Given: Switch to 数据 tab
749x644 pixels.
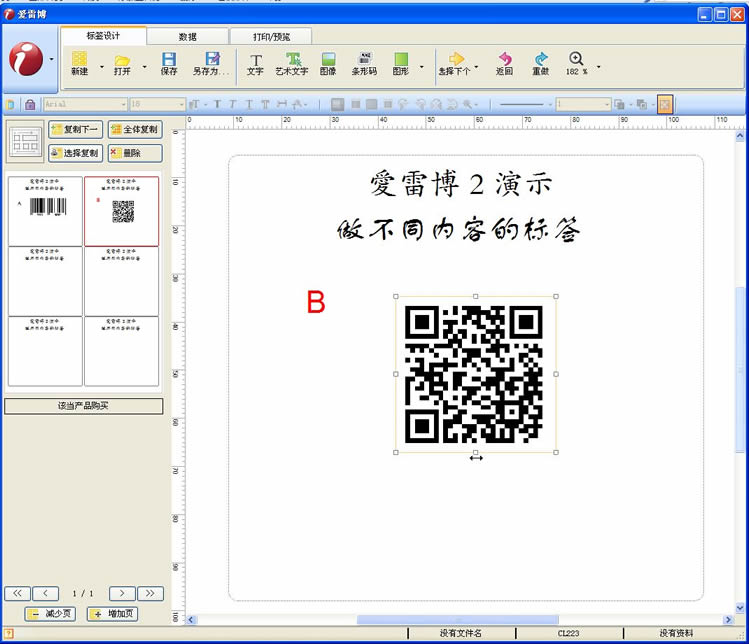Looking at the screenshot, I should point(188,37).
